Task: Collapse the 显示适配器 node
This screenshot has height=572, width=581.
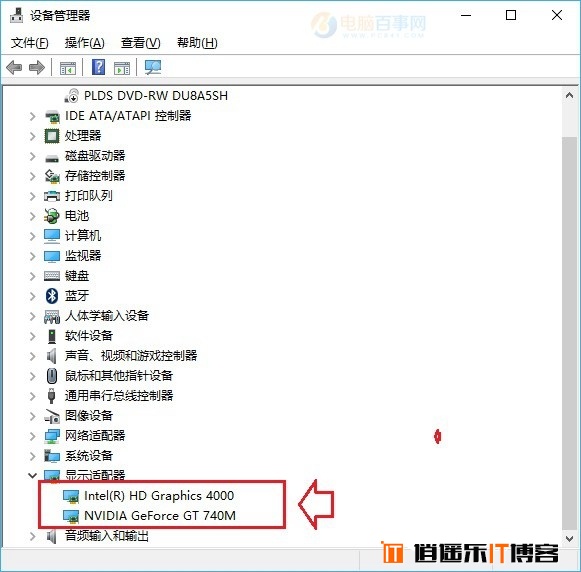Action: (33, 475)
